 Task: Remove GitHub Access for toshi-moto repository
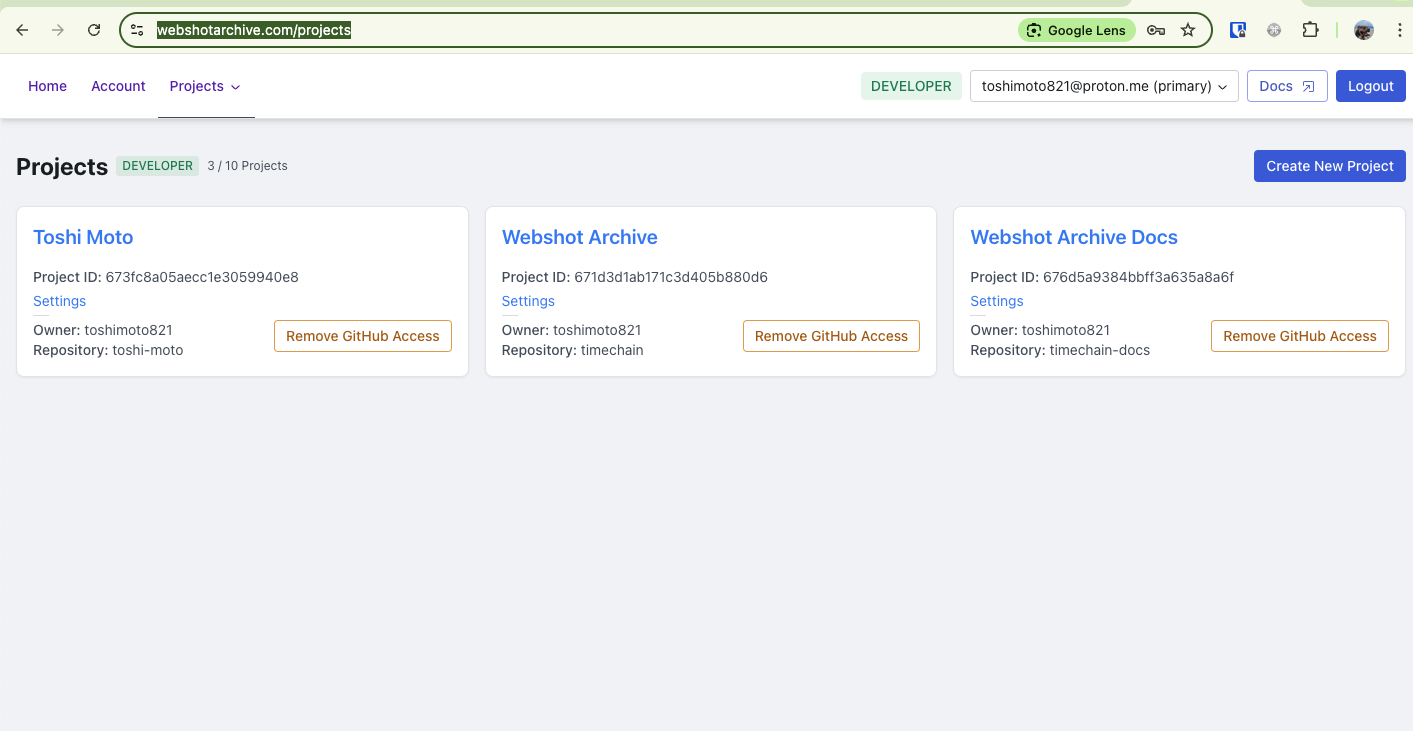(x=363, y=336)
